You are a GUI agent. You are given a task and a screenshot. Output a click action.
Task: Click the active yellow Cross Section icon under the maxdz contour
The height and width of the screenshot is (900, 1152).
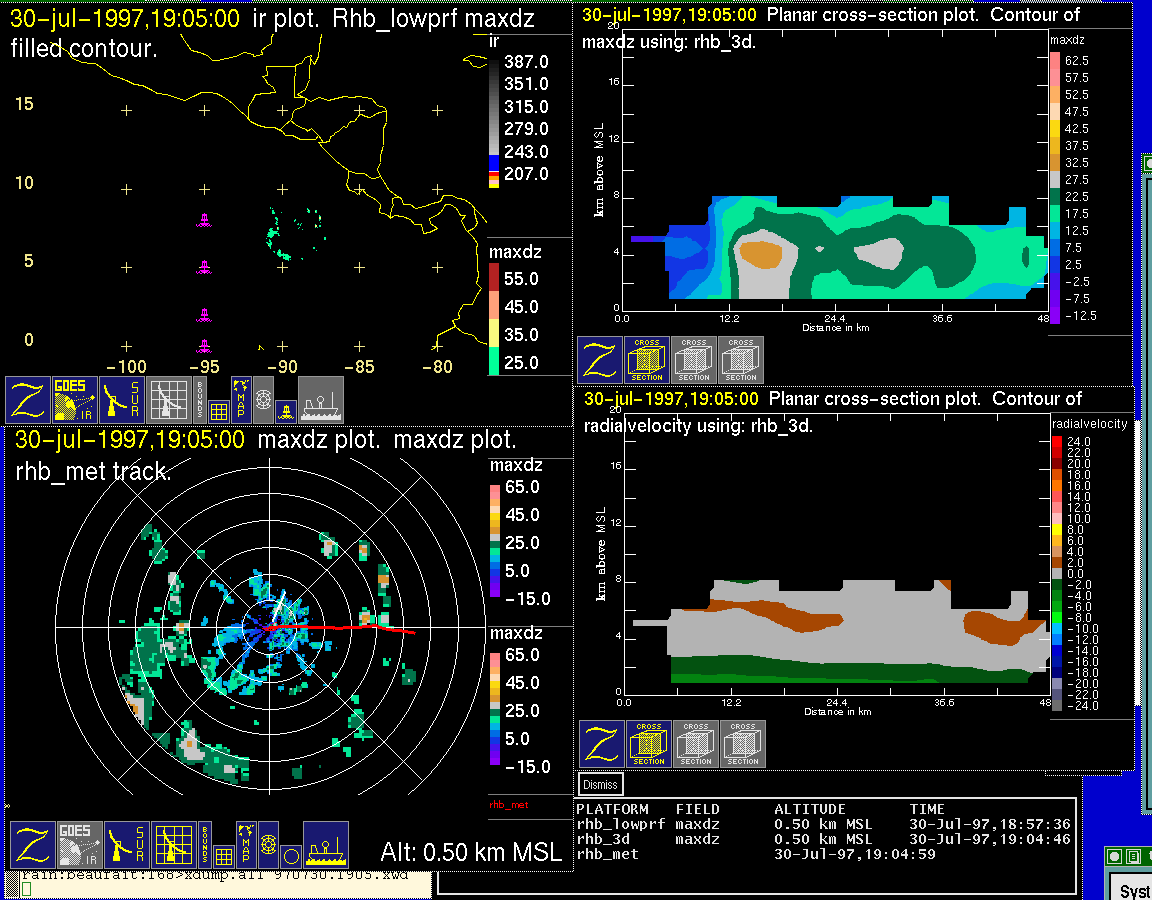647,360
